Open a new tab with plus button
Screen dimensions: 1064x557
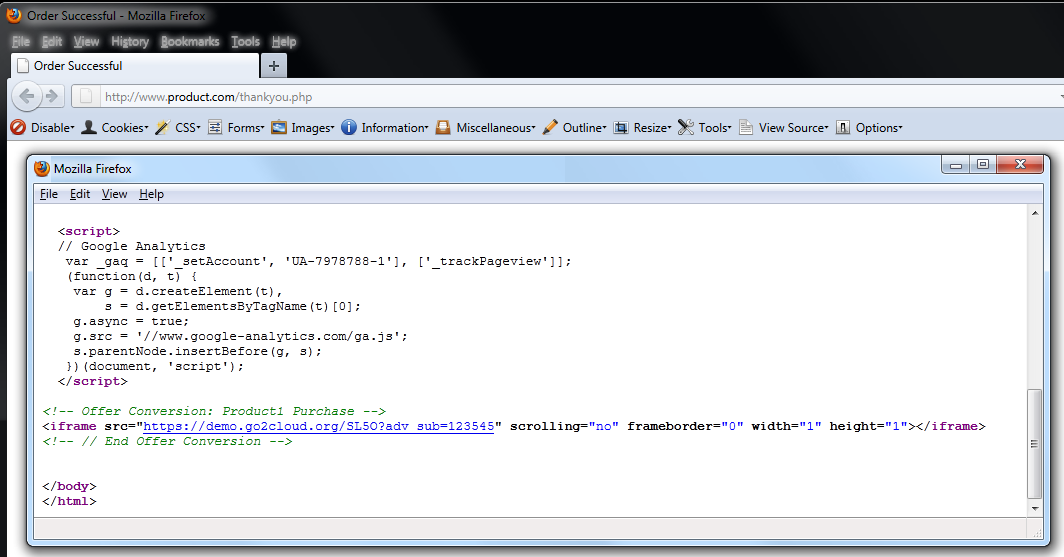[274, 66]
